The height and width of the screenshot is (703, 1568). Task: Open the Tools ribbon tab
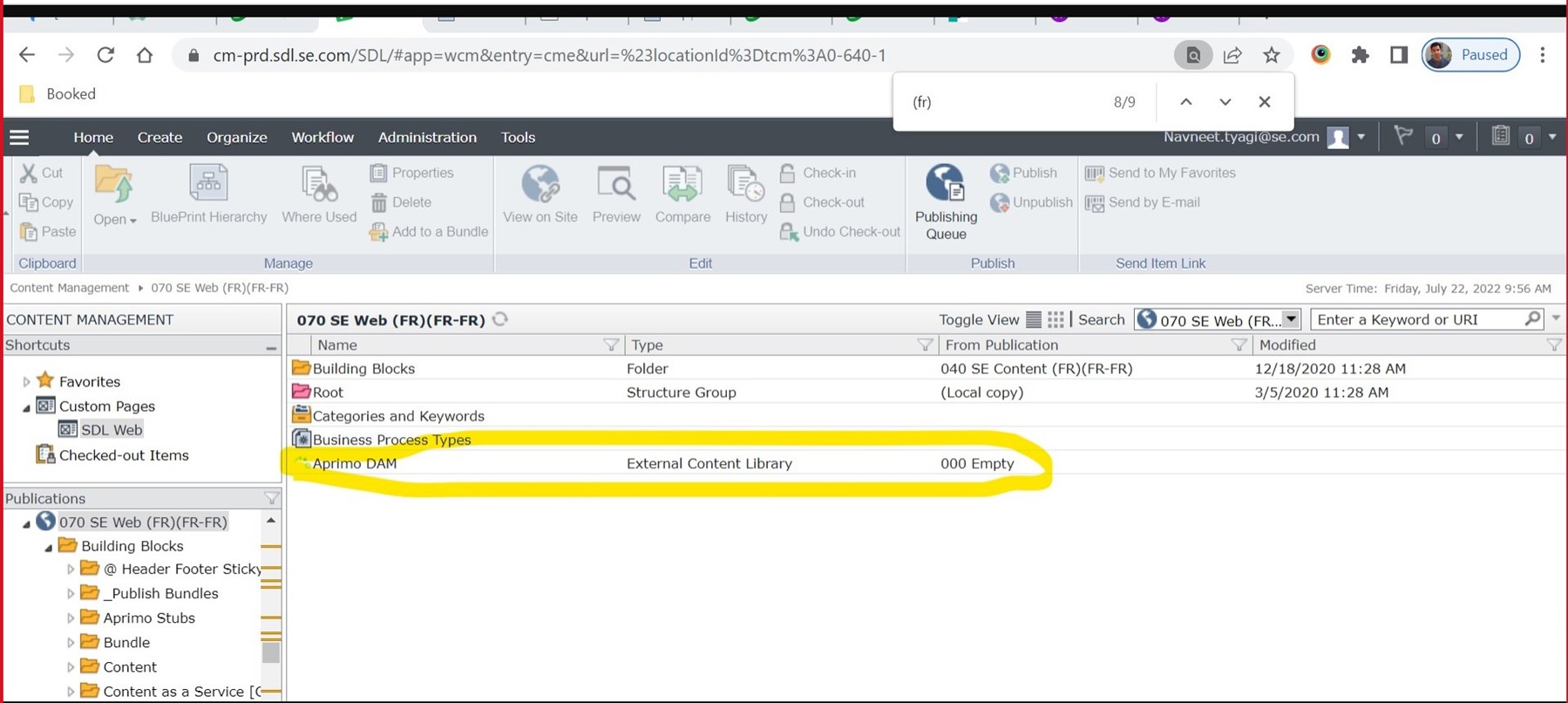pos(518,137)
